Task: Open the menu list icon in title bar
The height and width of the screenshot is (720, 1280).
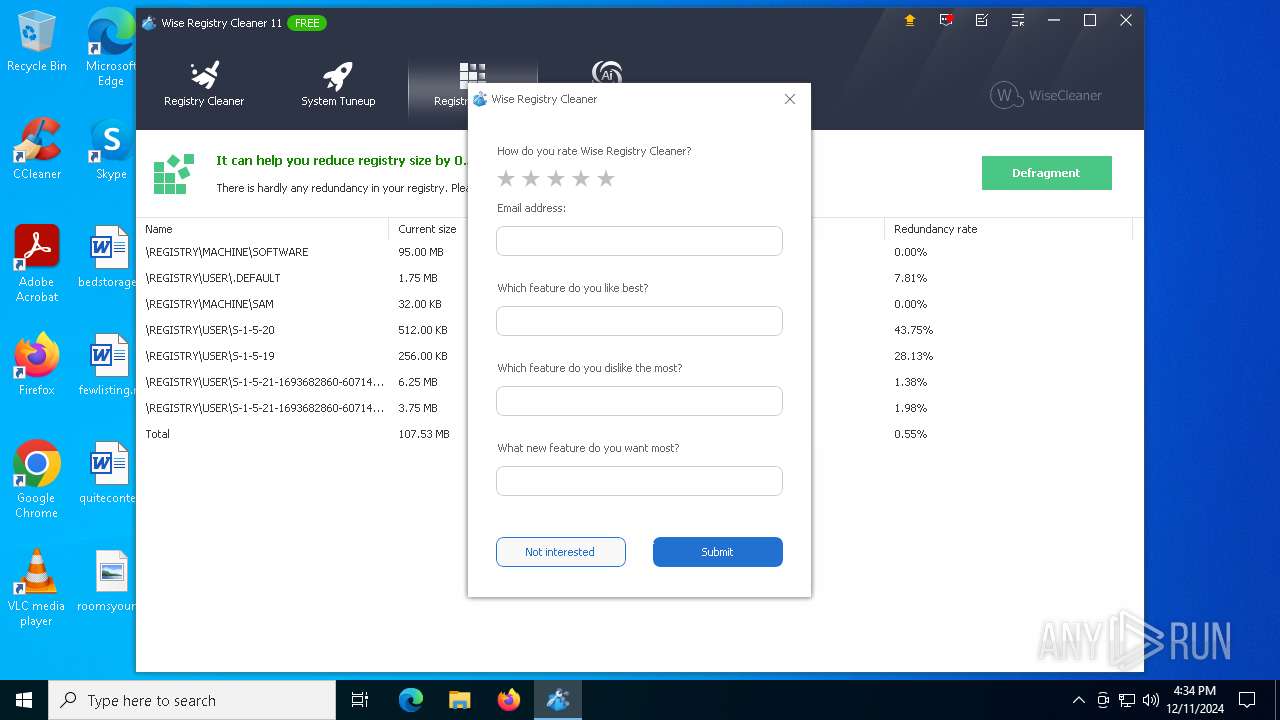Action: point(1017,20)
